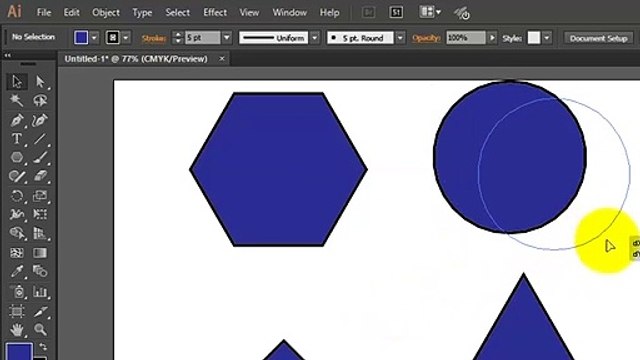
Task: Select the Direct Selection tool
Action: tap(40, 82)
